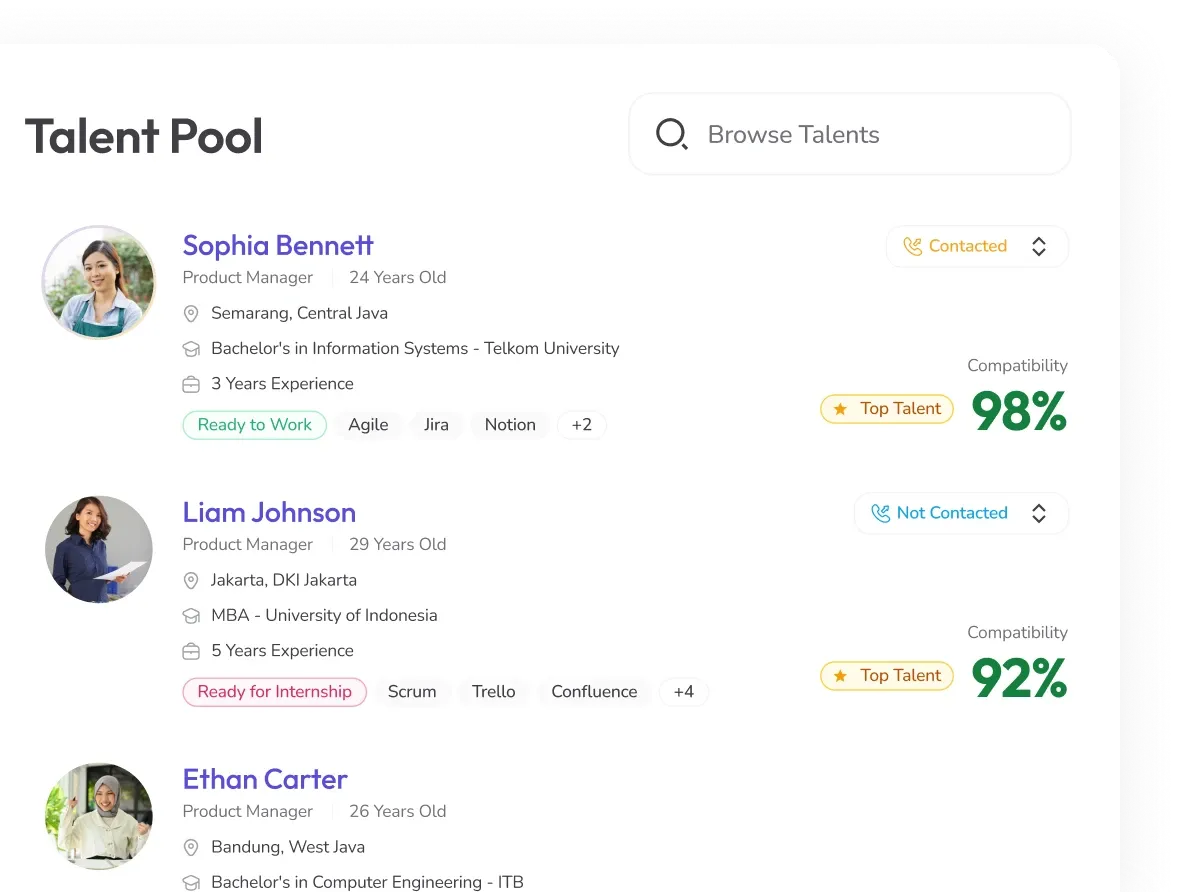Click the Talent Pool heading
1178x892 pixels.
(x=144, y=136)
